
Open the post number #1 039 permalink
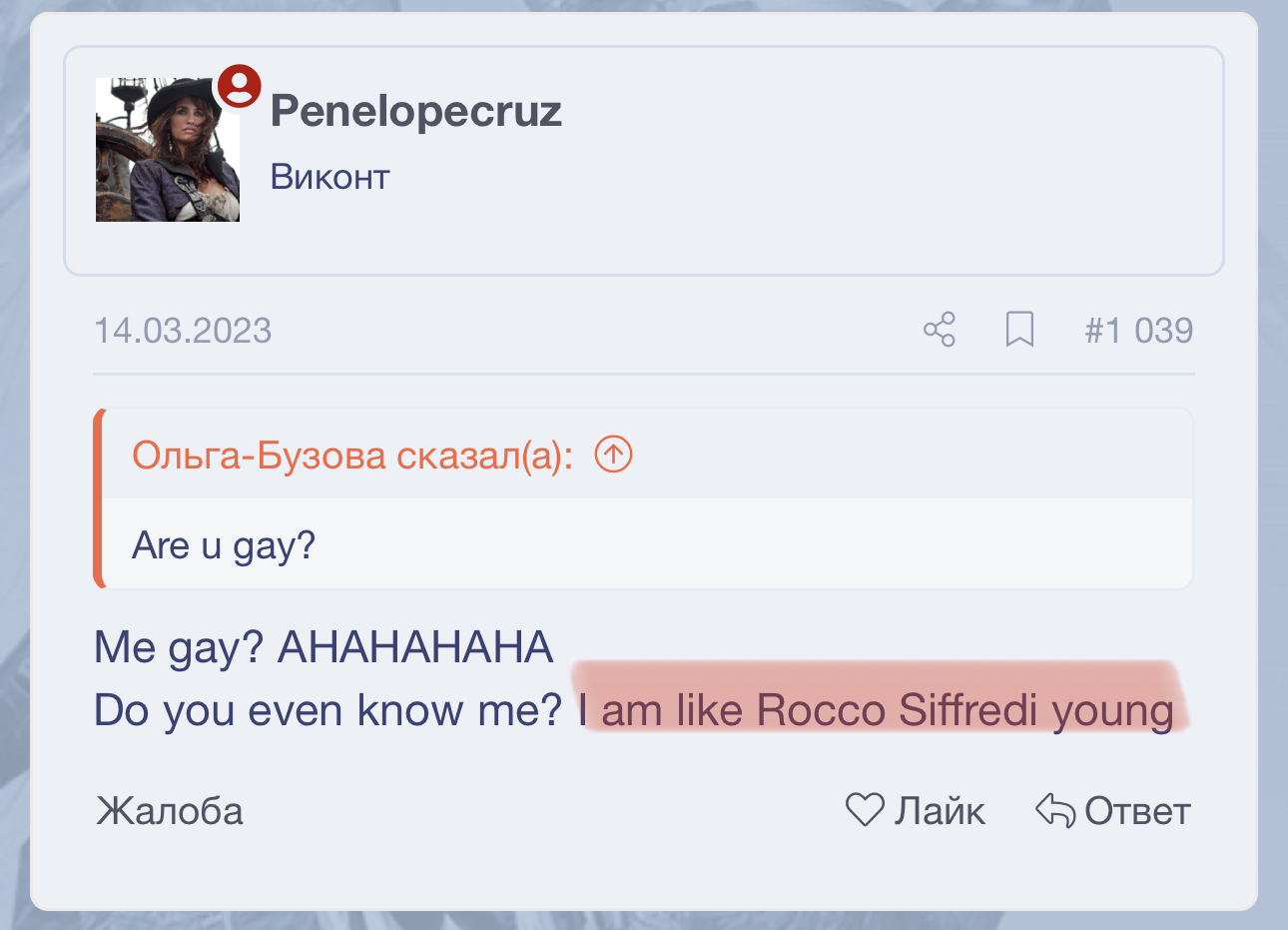tap(1138, 331)
